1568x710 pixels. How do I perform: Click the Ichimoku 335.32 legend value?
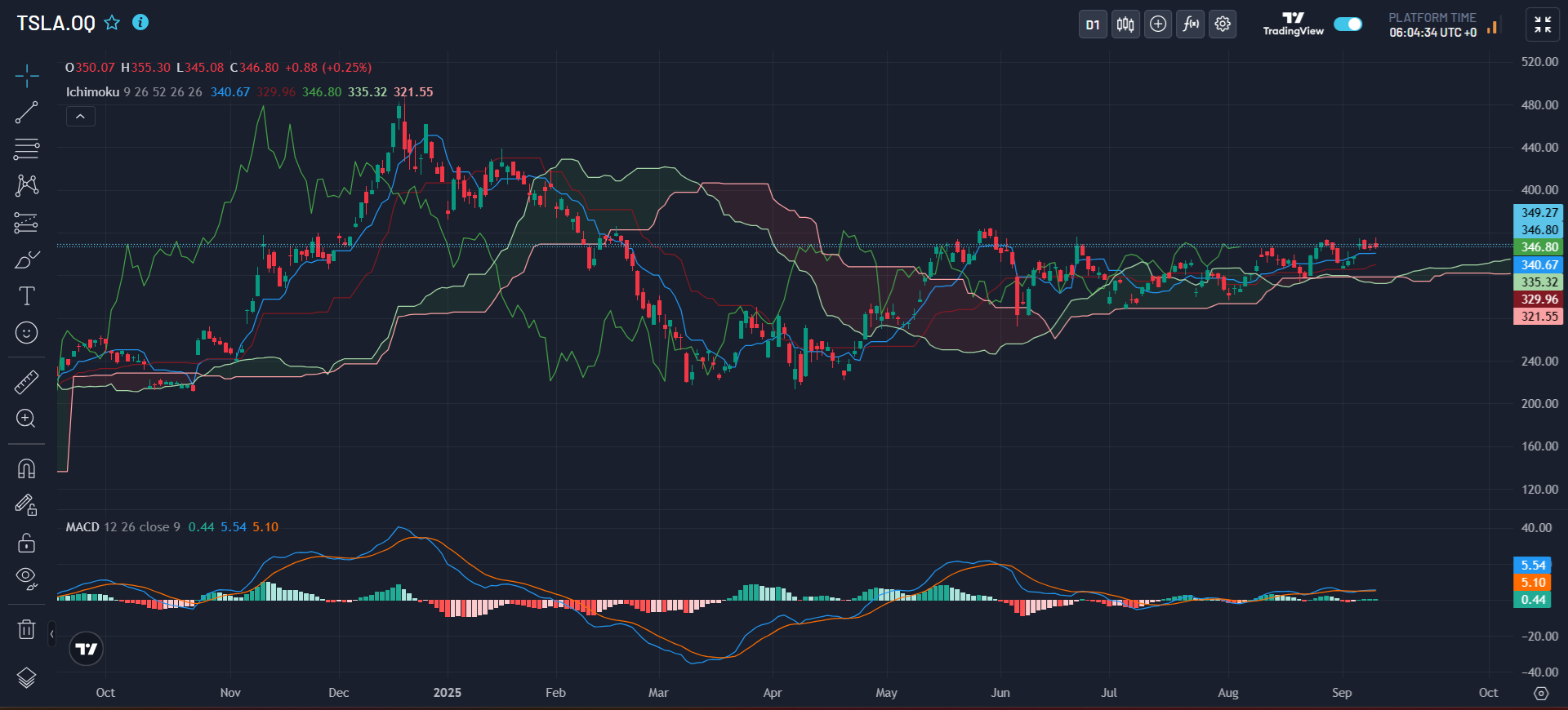(x=367, y=92)
